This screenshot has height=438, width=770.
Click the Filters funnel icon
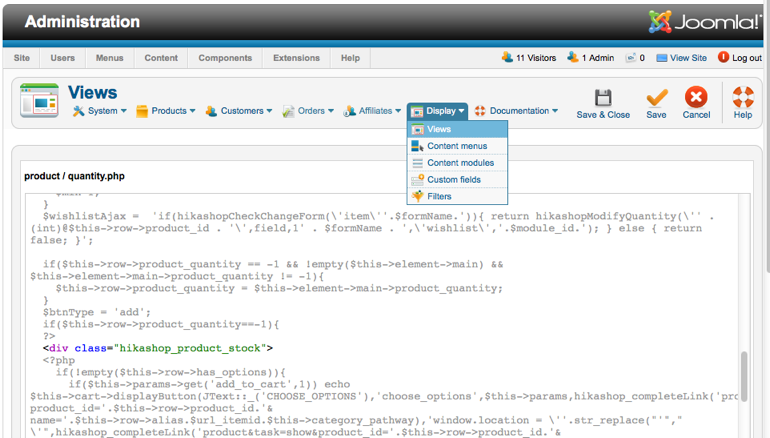(417, 196)
